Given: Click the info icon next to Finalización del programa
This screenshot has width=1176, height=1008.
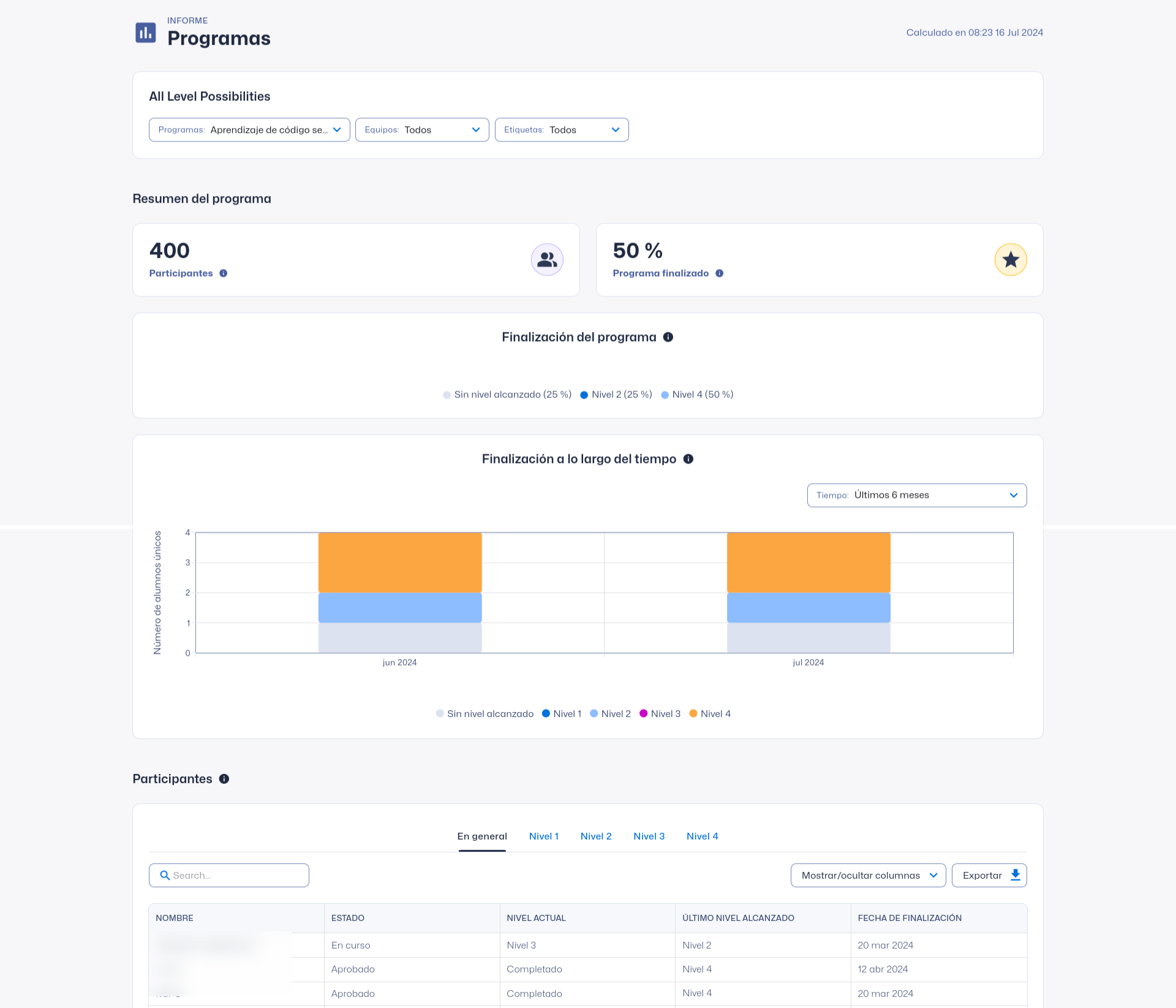Looking at the screenshot, I should click(668, 336).
